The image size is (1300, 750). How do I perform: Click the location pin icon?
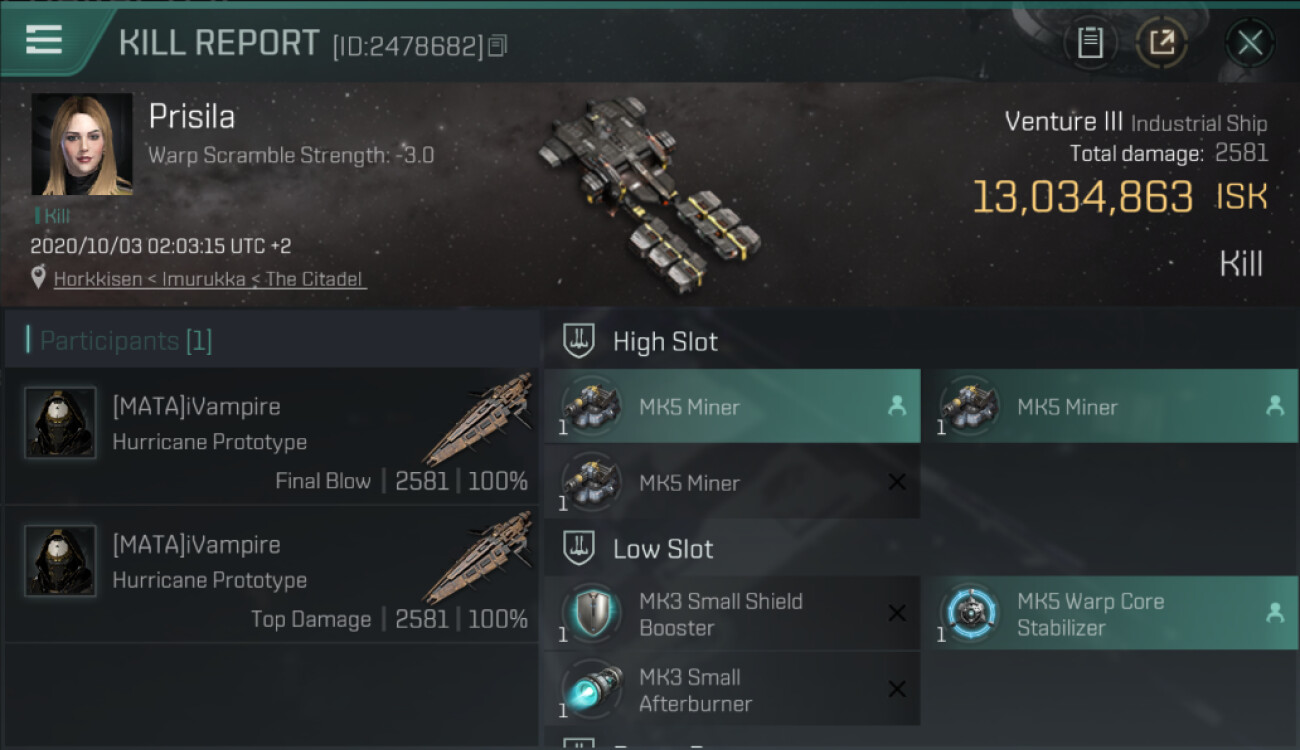[38, 278]
